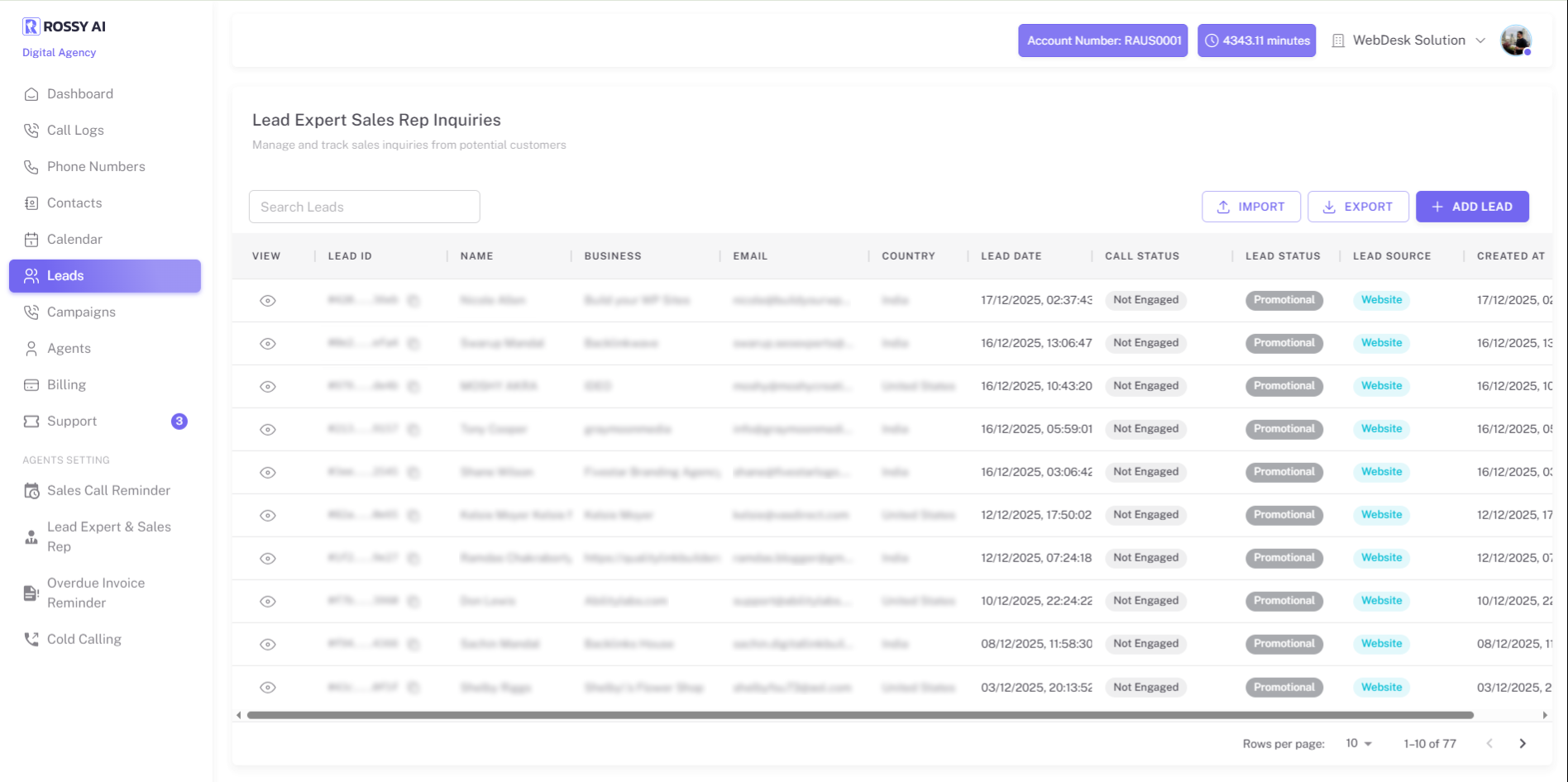Click the user avatar in header
Viewport: 1568px width, 782px height.
(1516, 41)
